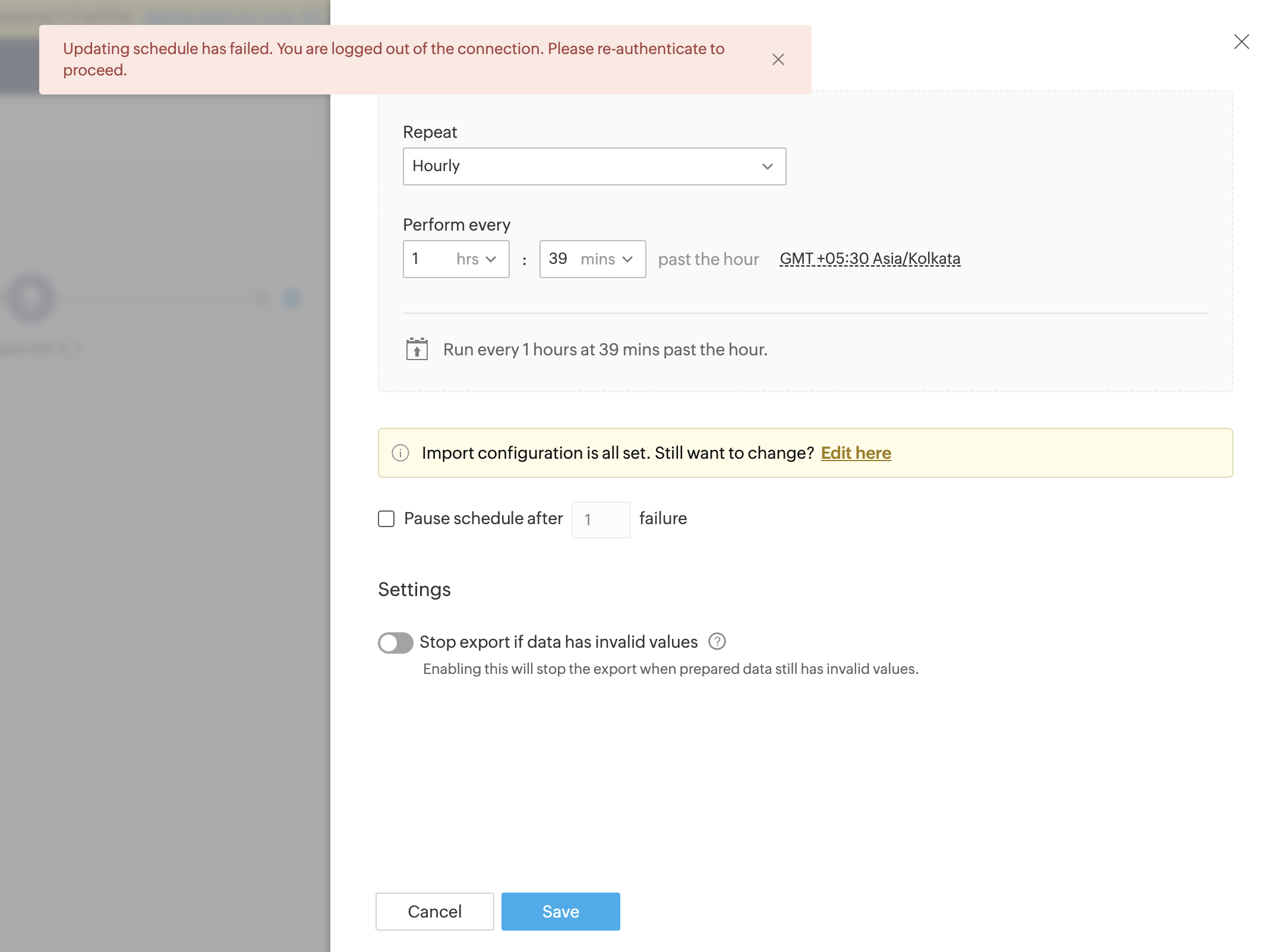This screenshot has height=952, width=1281.
Task: Expand the mins dropdown showing 39
Action: (x=592, y=259)
